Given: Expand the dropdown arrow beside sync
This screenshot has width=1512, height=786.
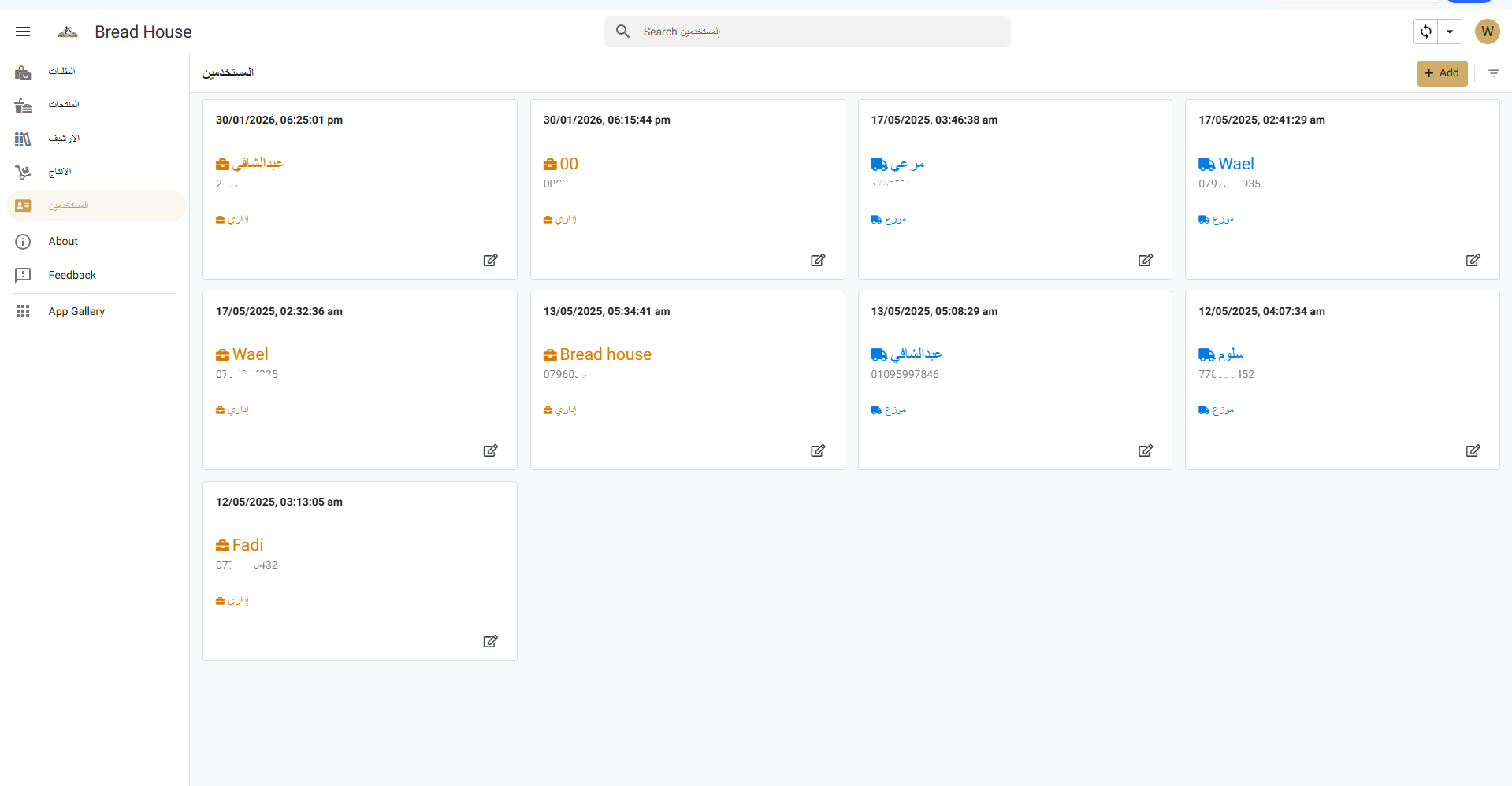Looking at the screenshot, I should [x=1450, y=32].
